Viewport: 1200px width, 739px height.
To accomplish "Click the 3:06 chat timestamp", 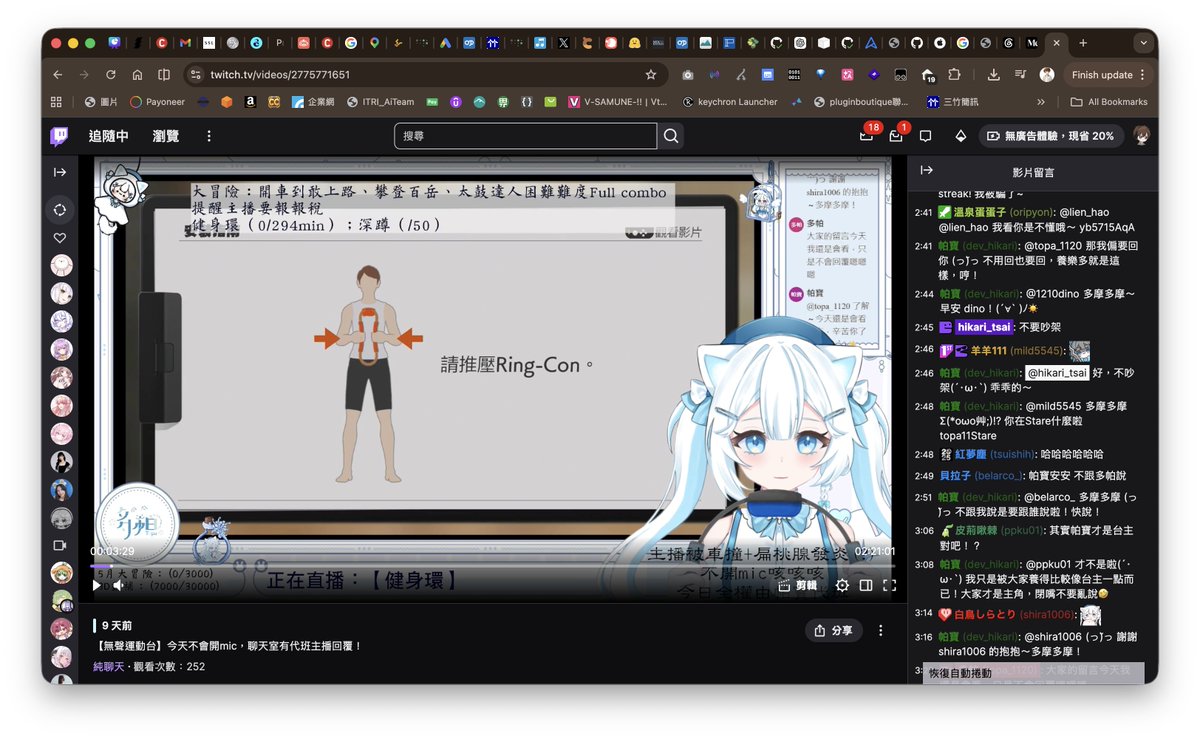I will coord(924,531).
